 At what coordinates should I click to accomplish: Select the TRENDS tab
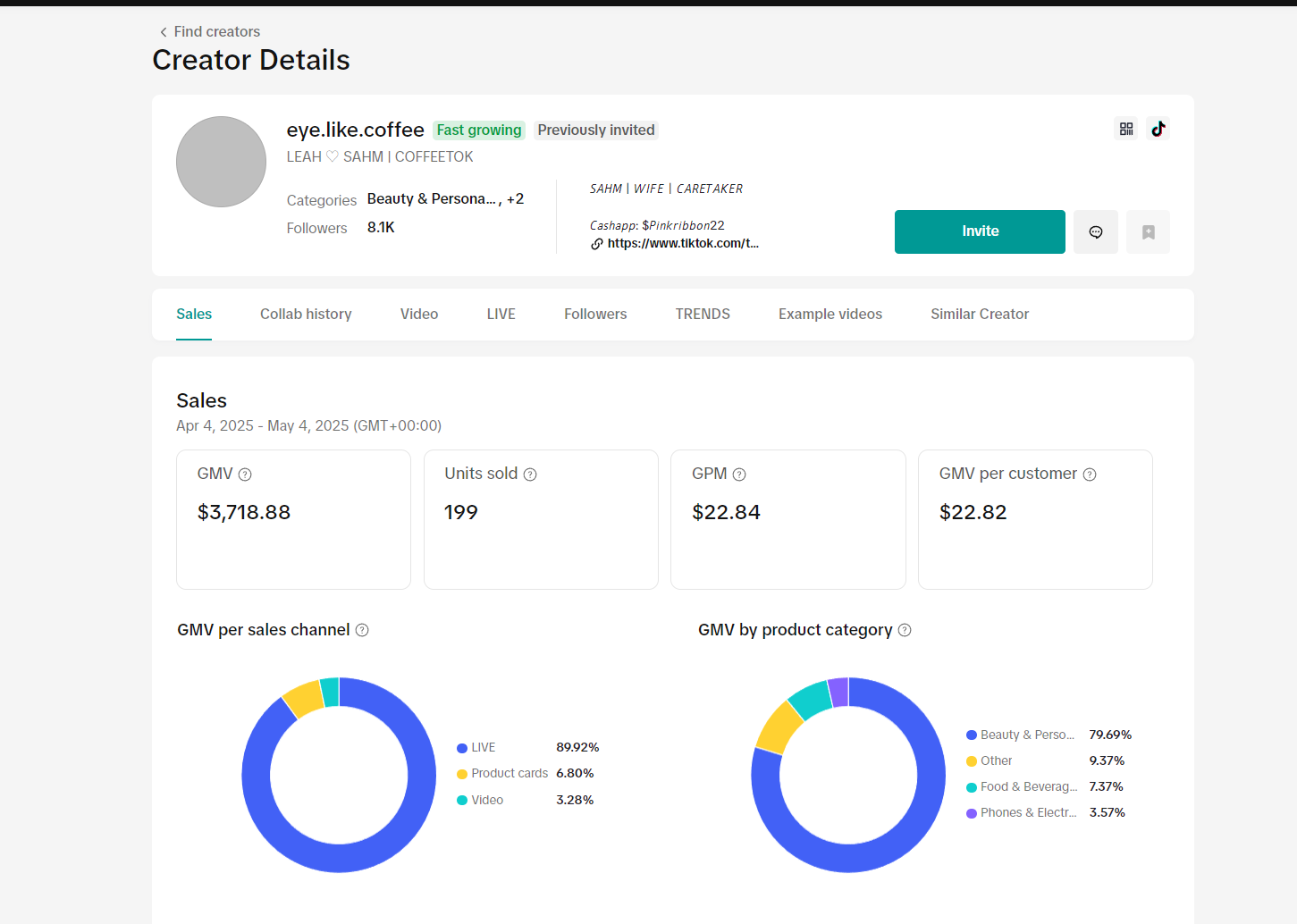(703, 314)
